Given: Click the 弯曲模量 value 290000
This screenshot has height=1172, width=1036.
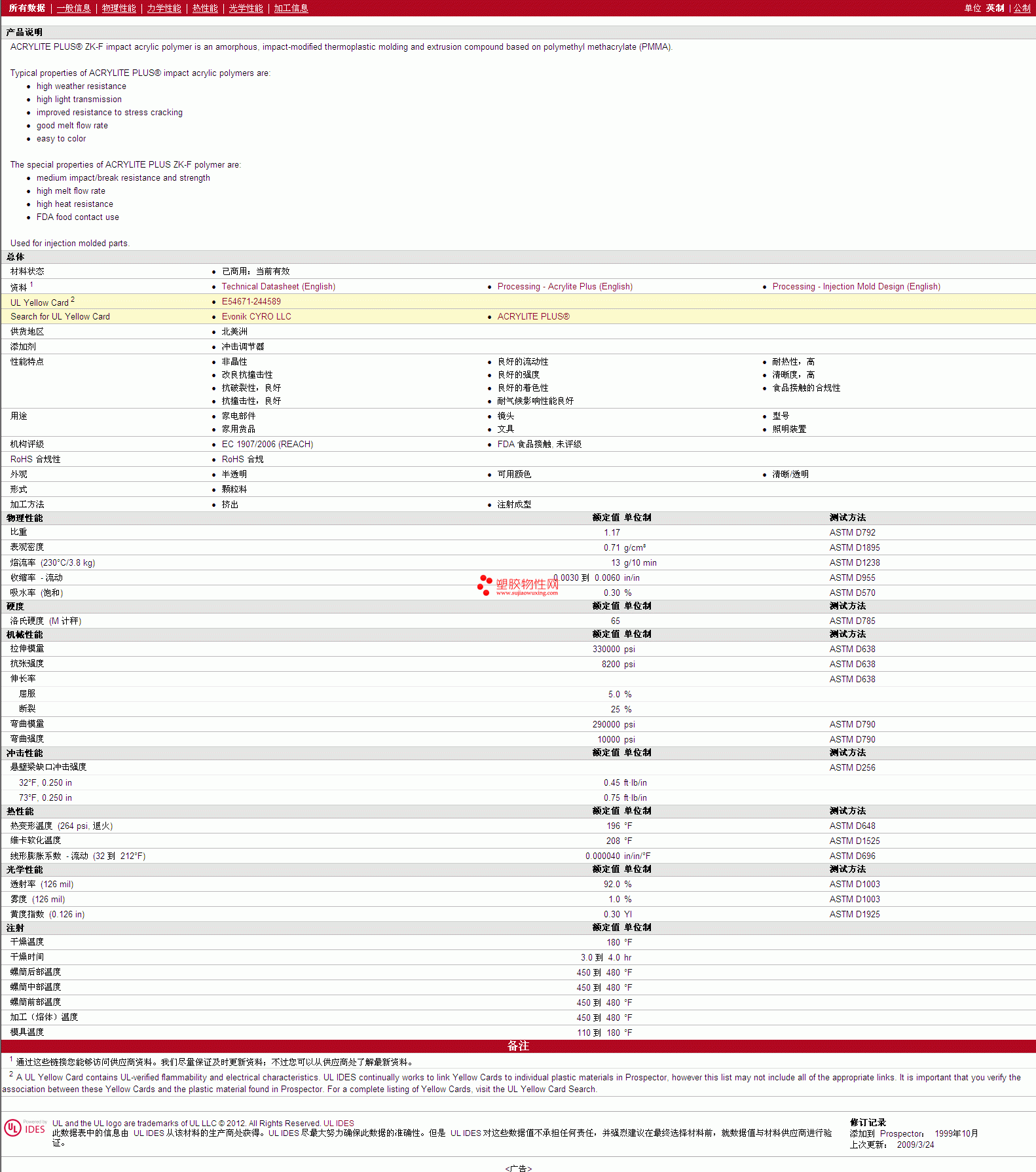Looking at the screenshot, I should (606, 724).
